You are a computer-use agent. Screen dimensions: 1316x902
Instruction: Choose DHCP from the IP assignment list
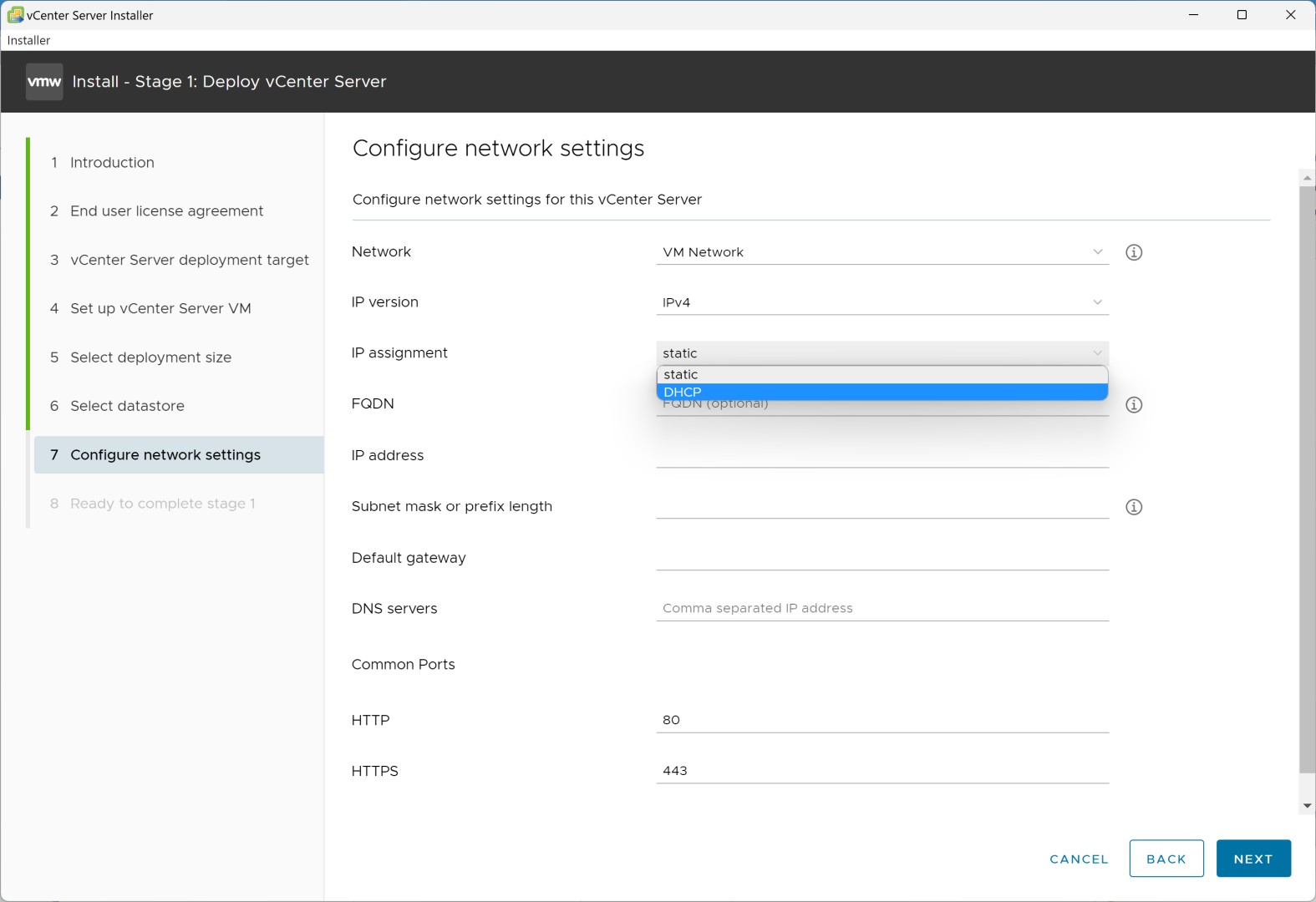point(882,392)
